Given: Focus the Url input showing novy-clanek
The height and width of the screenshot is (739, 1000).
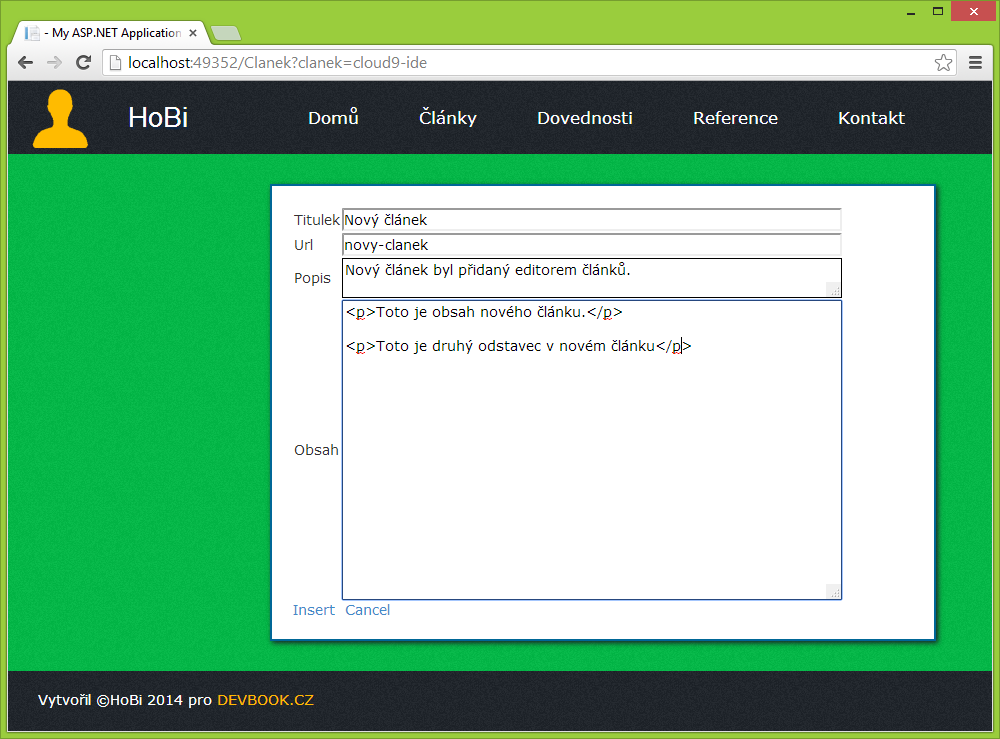Looking at the screenshot, I should click(590, 244).
